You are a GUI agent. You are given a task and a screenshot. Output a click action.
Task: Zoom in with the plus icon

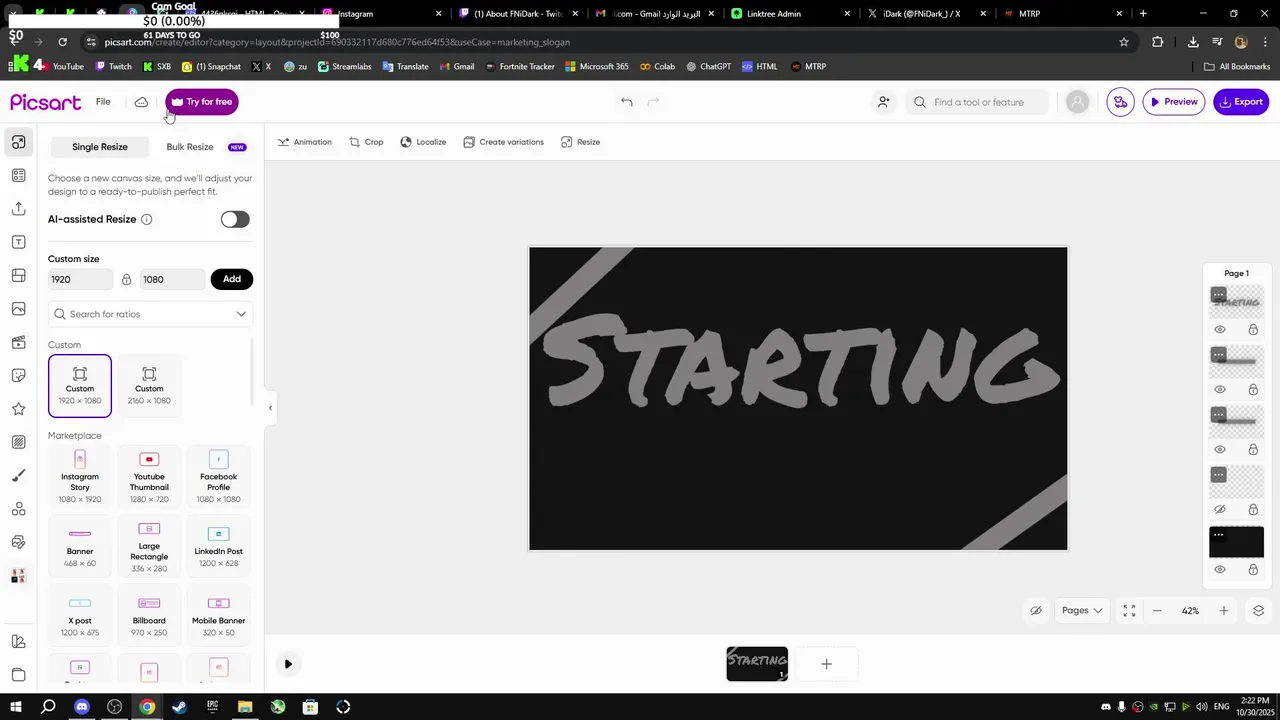click(1223, 611)
